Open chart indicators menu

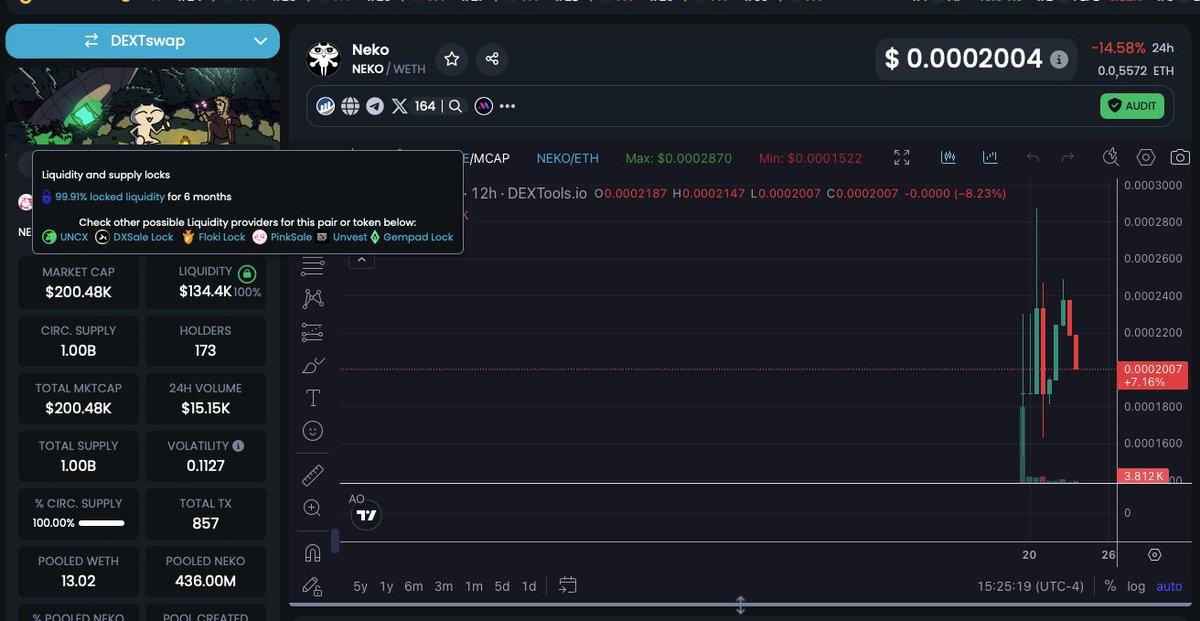[x=990, y=157]
